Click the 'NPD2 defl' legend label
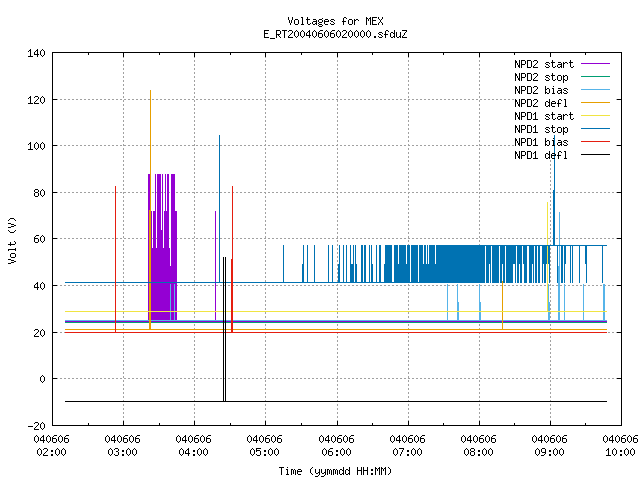This screenshot has width=640, height=480. pos(541,103)
